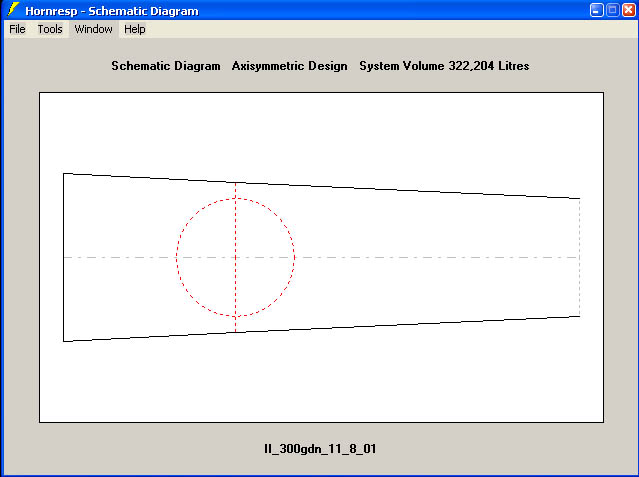Click the Hornresp lightning bolt title icon
Screen dimensions: 639x477
point(13,10)
